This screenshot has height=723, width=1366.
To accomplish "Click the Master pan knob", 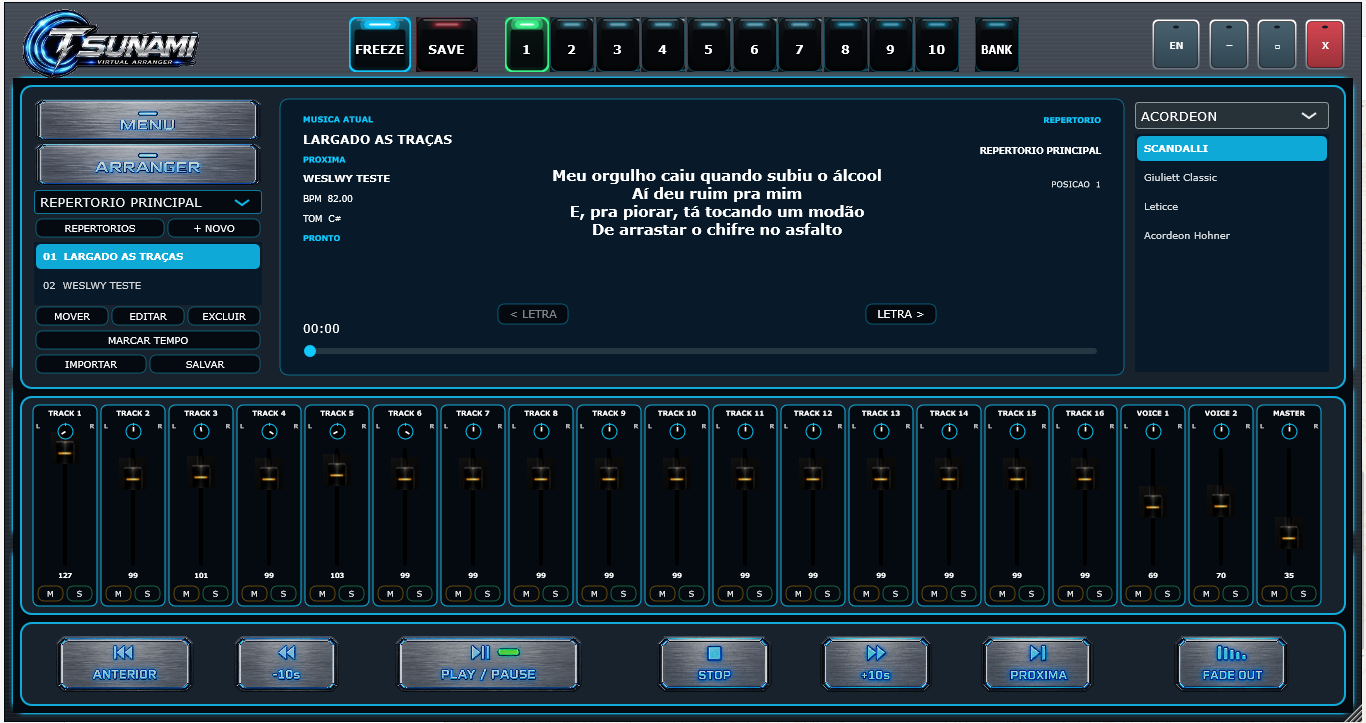I will click(1289, 431).
